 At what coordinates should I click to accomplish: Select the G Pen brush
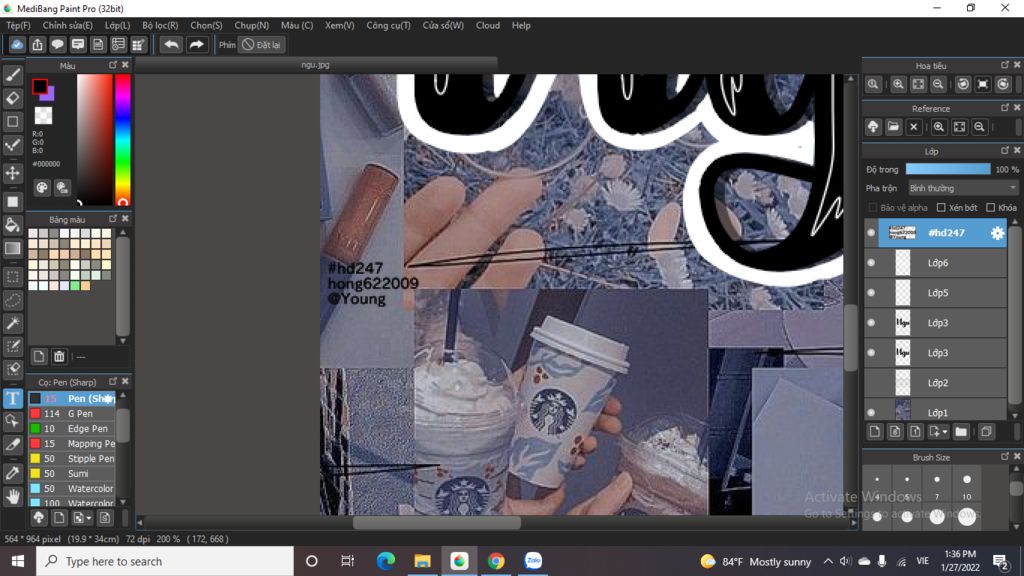tap(72, 413)
